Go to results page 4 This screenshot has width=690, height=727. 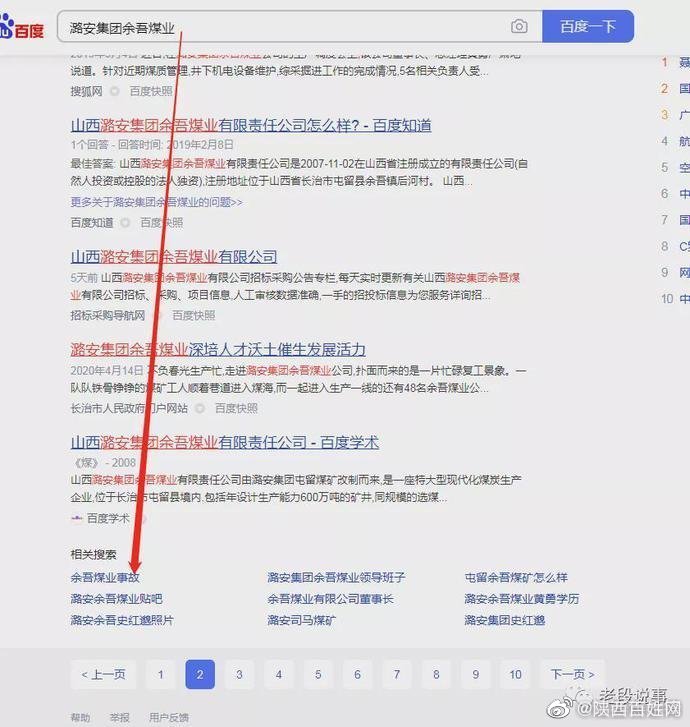click(279, 674)
